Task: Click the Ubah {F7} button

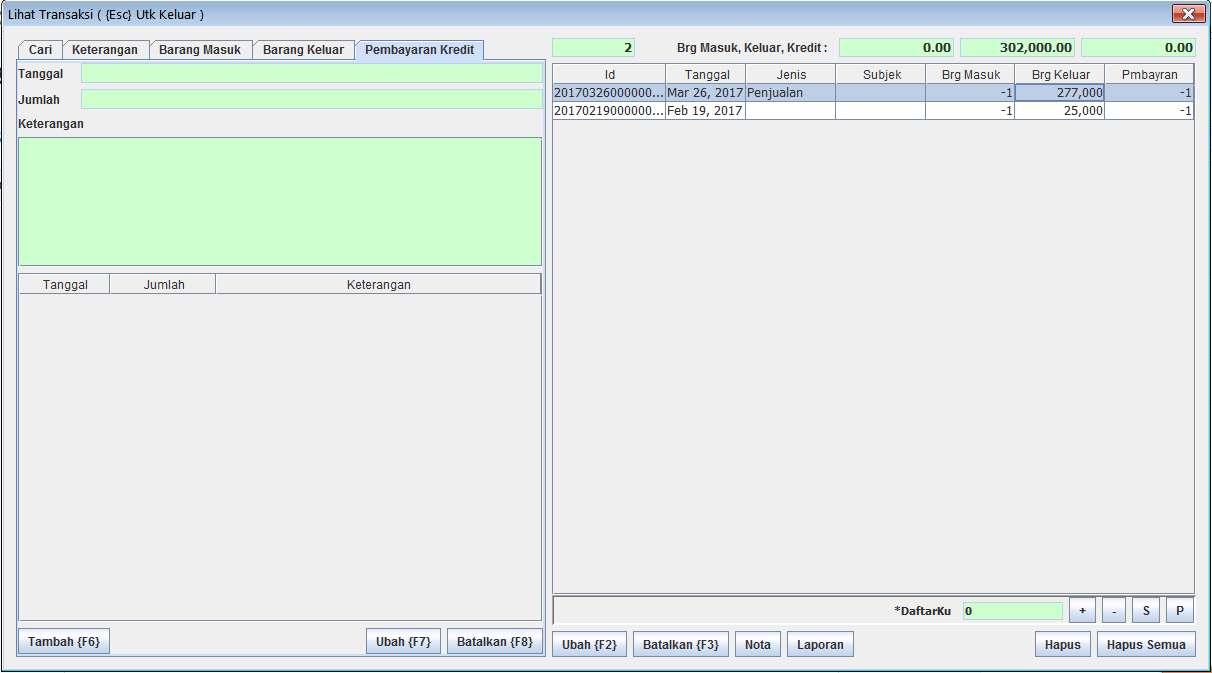Action: point(403,642)
